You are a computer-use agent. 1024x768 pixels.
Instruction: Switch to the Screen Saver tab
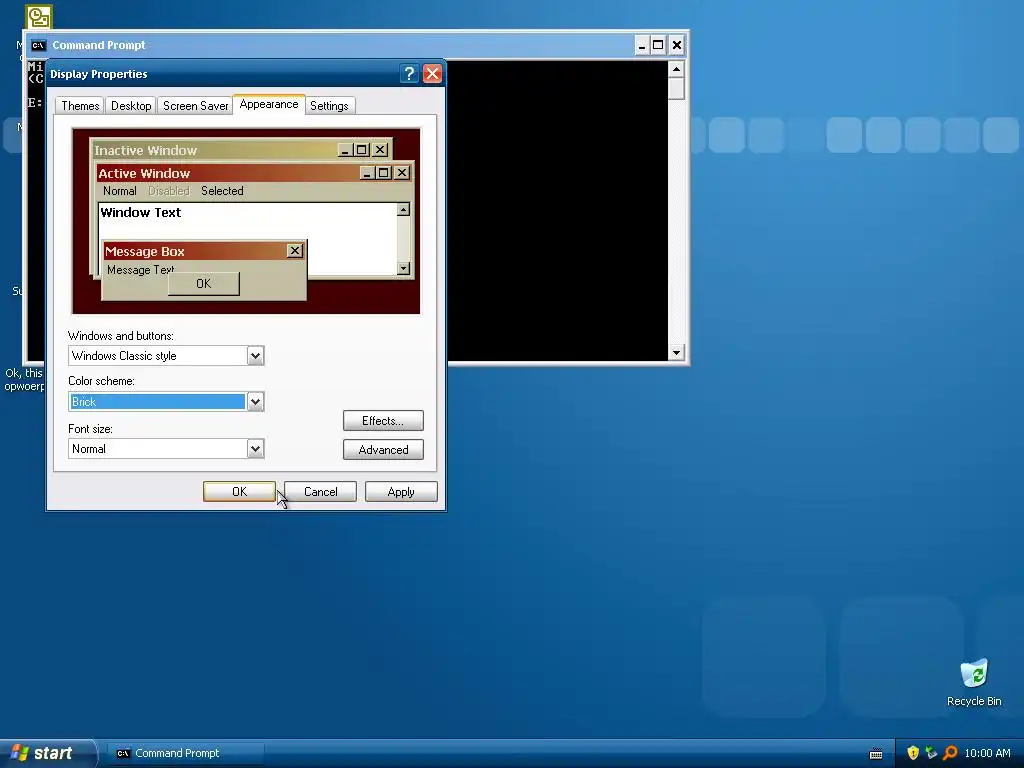click(x=195, y=106)
